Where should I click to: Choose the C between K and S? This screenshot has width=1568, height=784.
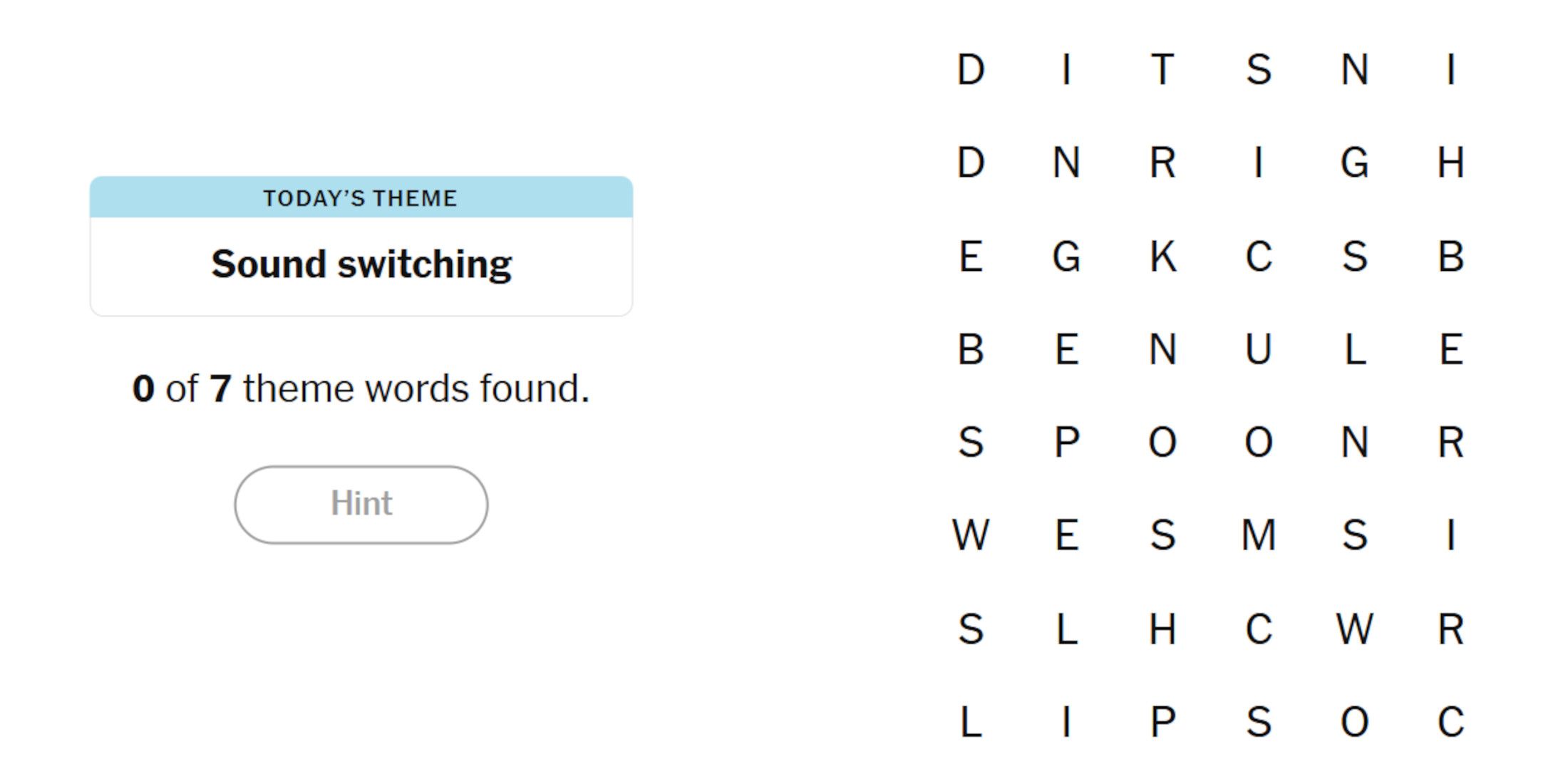tap(1259, 256)
